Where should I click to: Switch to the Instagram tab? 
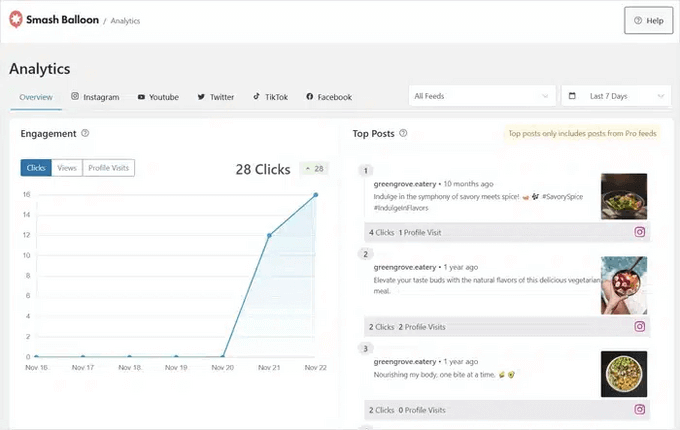point(95,97)
